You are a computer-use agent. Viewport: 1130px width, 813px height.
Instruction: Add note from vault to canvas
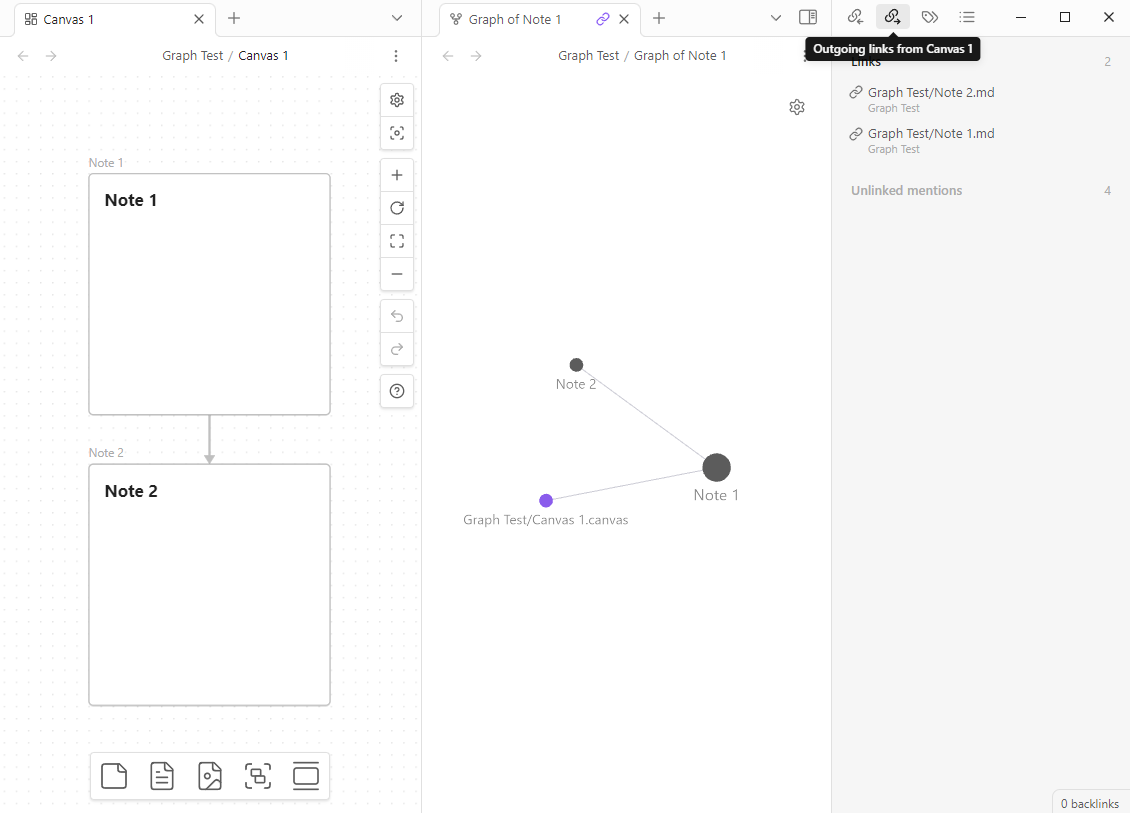click(162, 776)
